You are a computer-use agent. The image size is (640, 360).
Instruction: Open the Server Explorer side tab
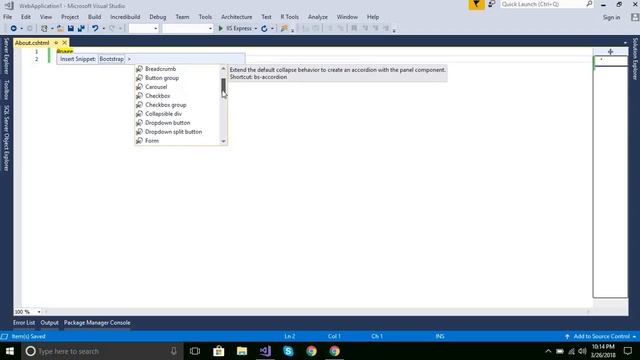coord(6,56)
